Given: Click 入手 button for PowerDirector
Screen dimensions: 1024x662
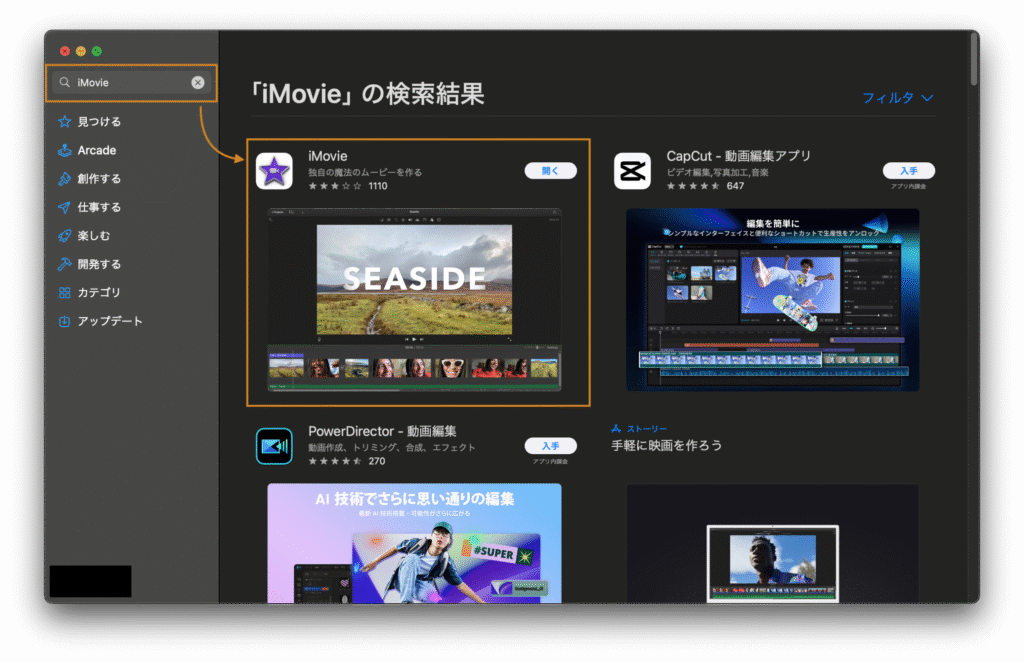Looking at the screenshot, I should click(551, 446).
